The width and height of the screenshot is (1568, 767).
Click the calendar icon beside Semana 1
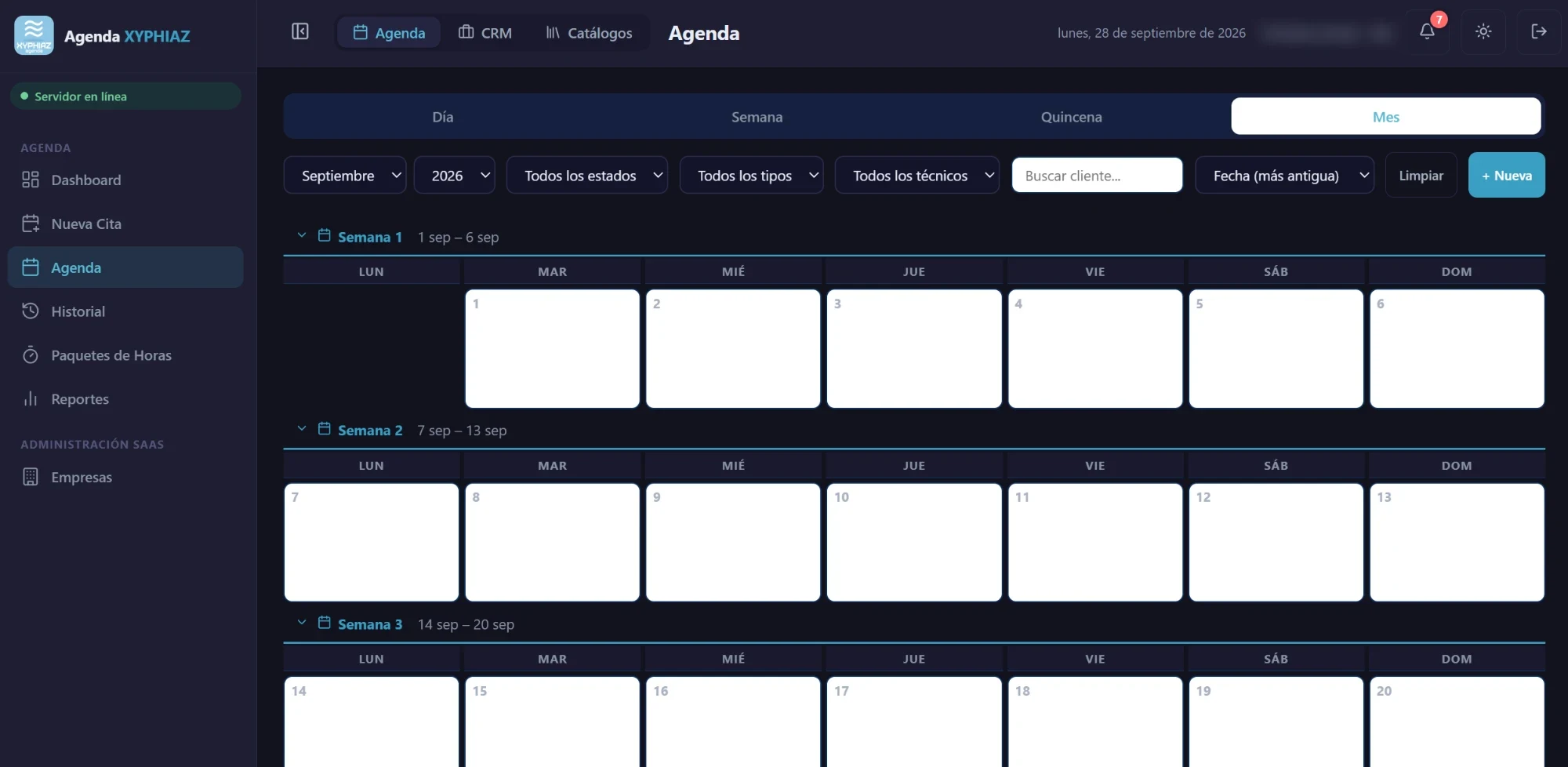tap(324, 235)
